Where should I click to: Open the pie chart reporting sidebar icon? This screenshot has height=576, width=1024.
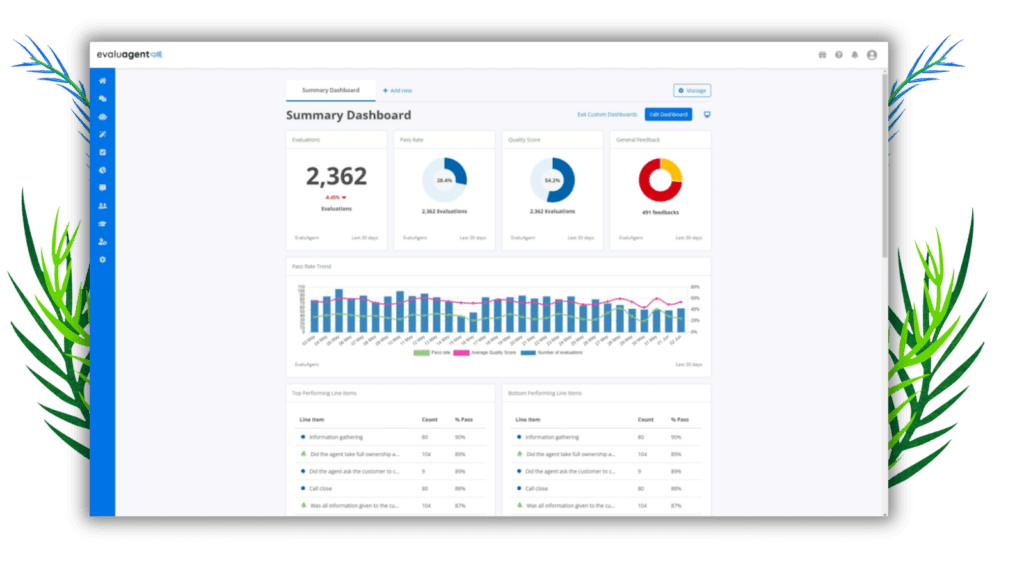[x=103, y=170]
